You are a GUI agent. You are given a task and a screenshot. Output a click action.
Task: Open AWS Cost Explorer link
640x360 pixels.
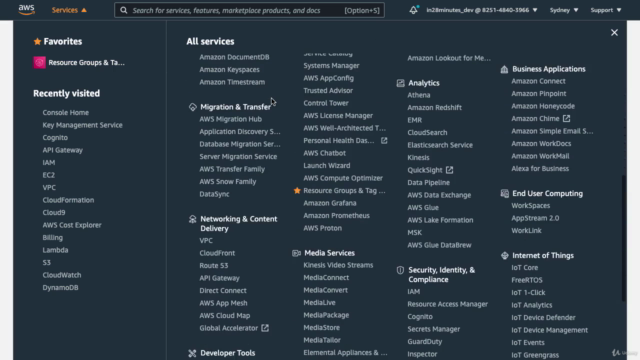click(72, 225)
